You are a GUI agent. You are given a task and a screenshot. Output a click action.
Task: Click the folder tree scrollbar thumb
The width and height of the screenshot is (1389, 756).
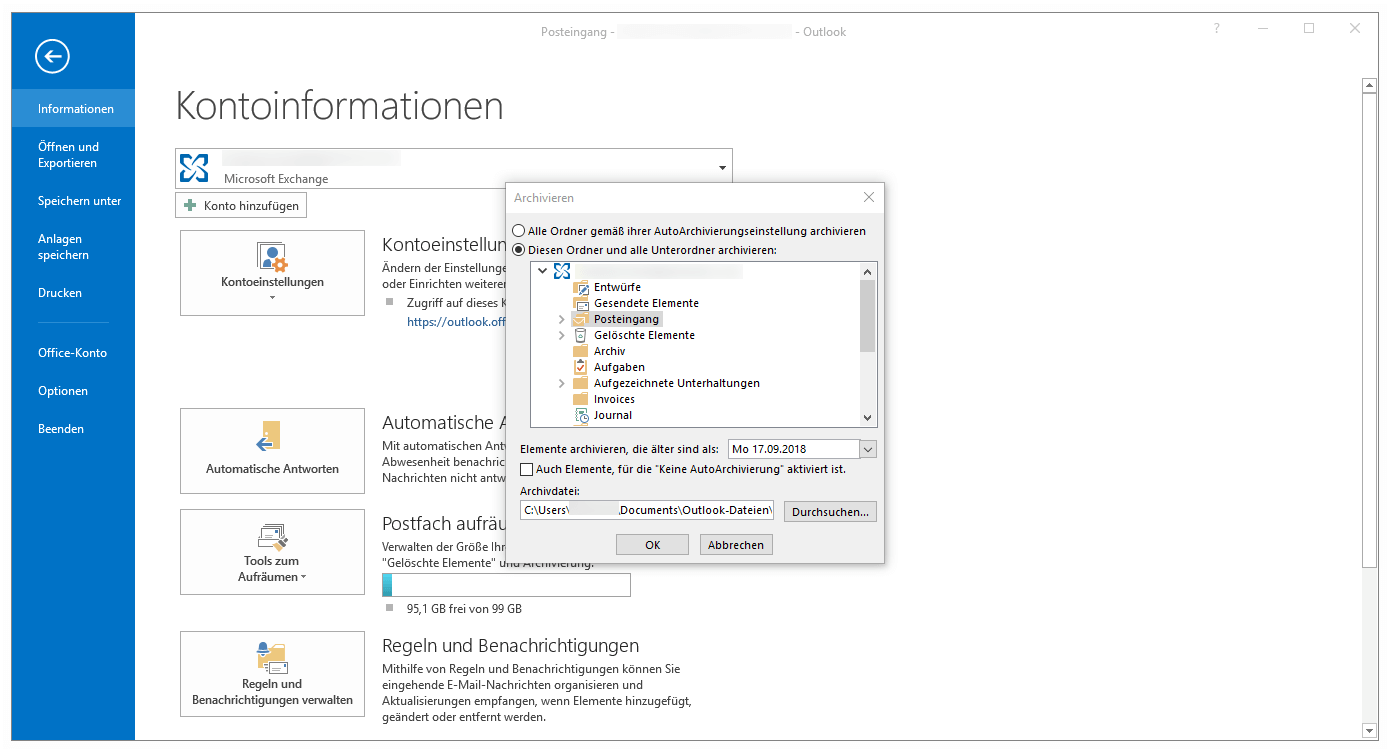coord(867,315)
